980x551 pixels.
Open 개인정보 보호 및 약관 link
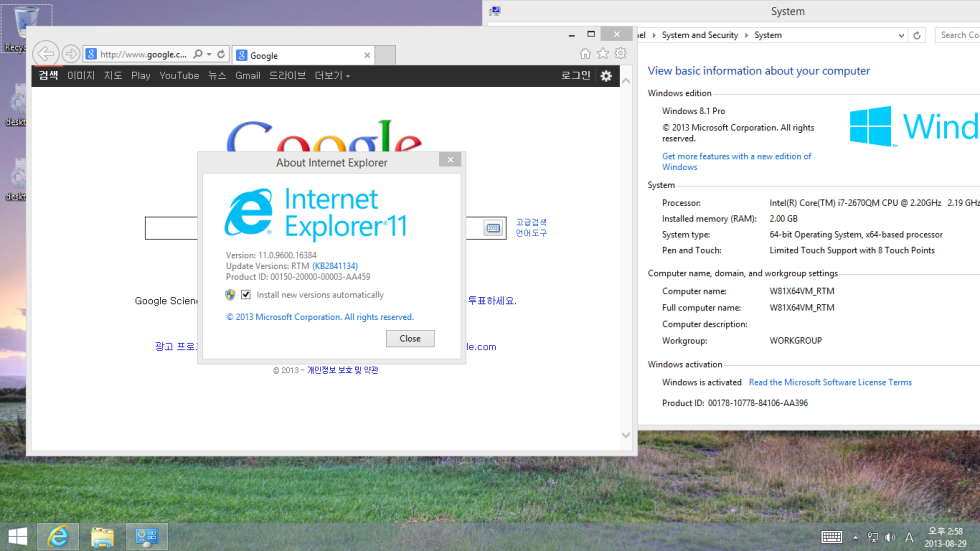click(x=342, y=370)
